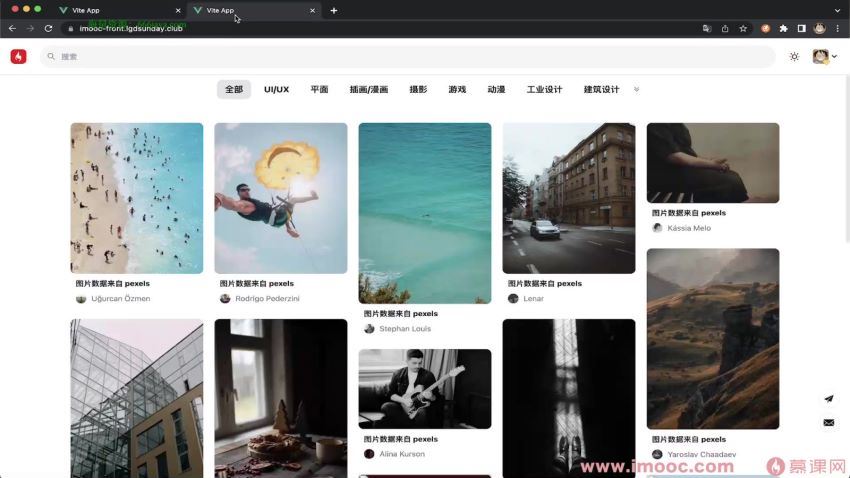Screen dimensions: 850x478
Task: Reload the page with refresh icon
Action: tap(48, 28)
